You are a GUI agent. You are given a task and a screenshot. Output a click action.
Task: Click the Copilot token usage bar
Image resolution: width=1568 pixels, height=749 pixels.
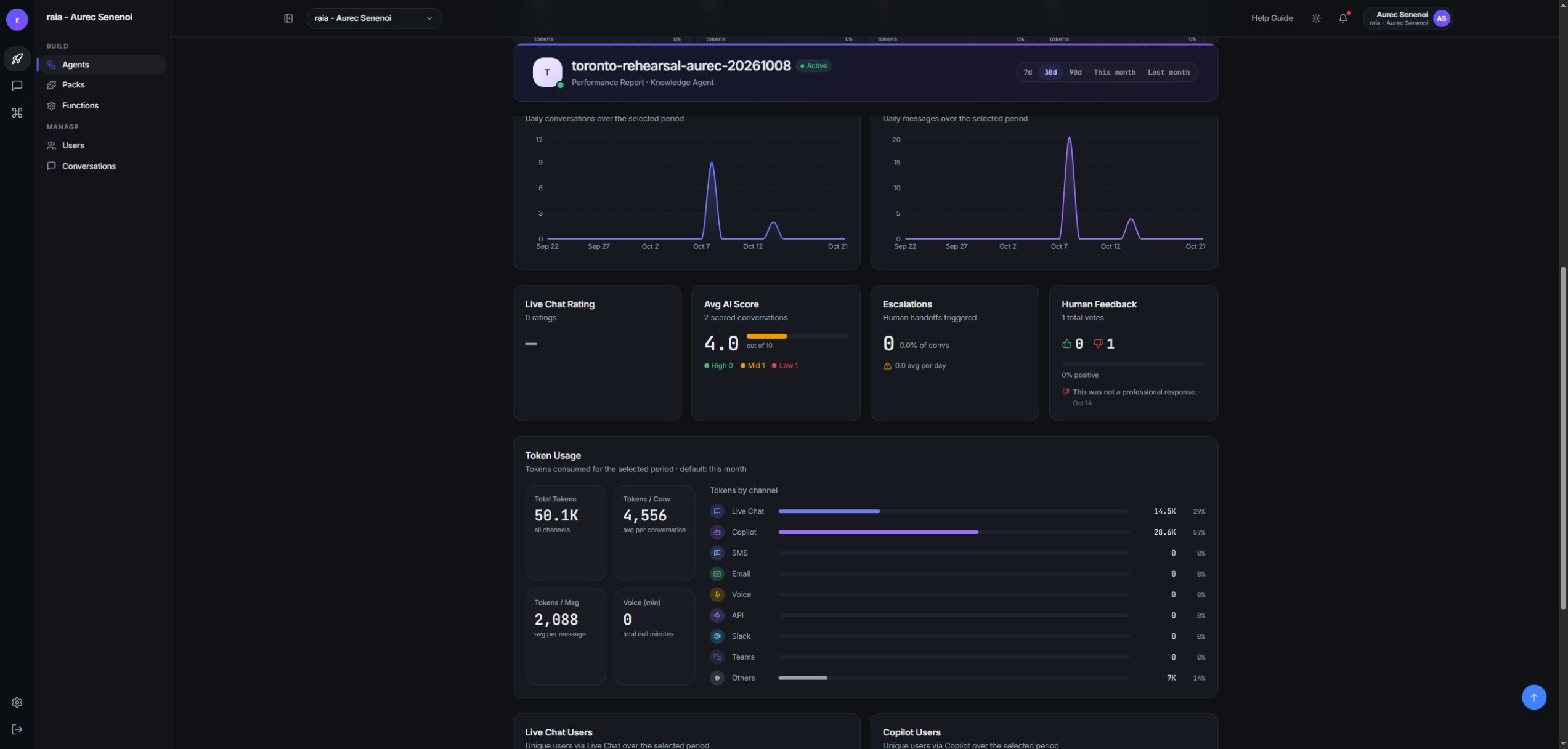pos(953,532)
